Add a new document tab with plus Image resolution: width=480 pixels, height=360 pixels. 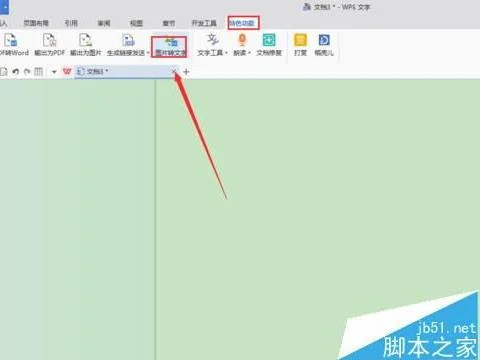tap(186, 71)
